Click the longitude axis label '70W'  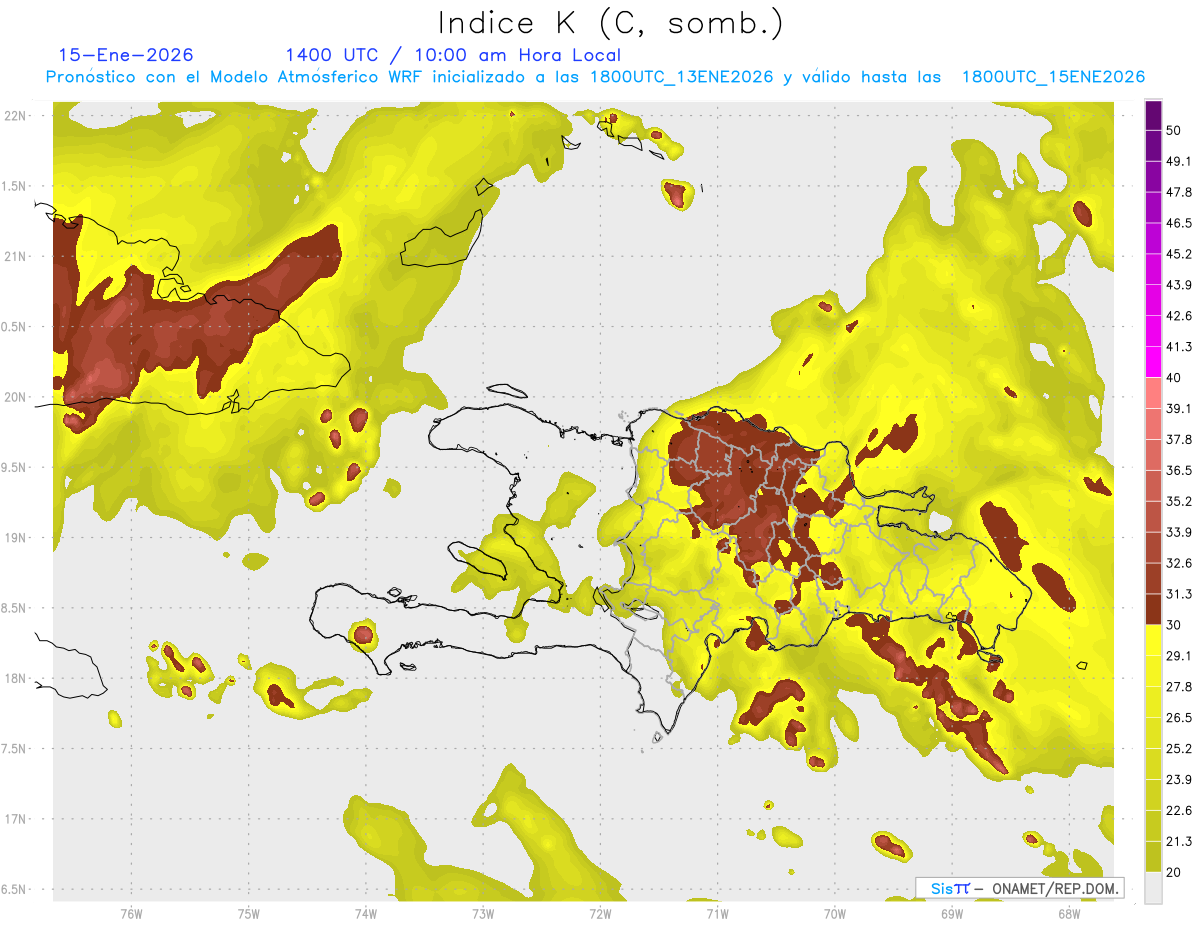[834, 914]
